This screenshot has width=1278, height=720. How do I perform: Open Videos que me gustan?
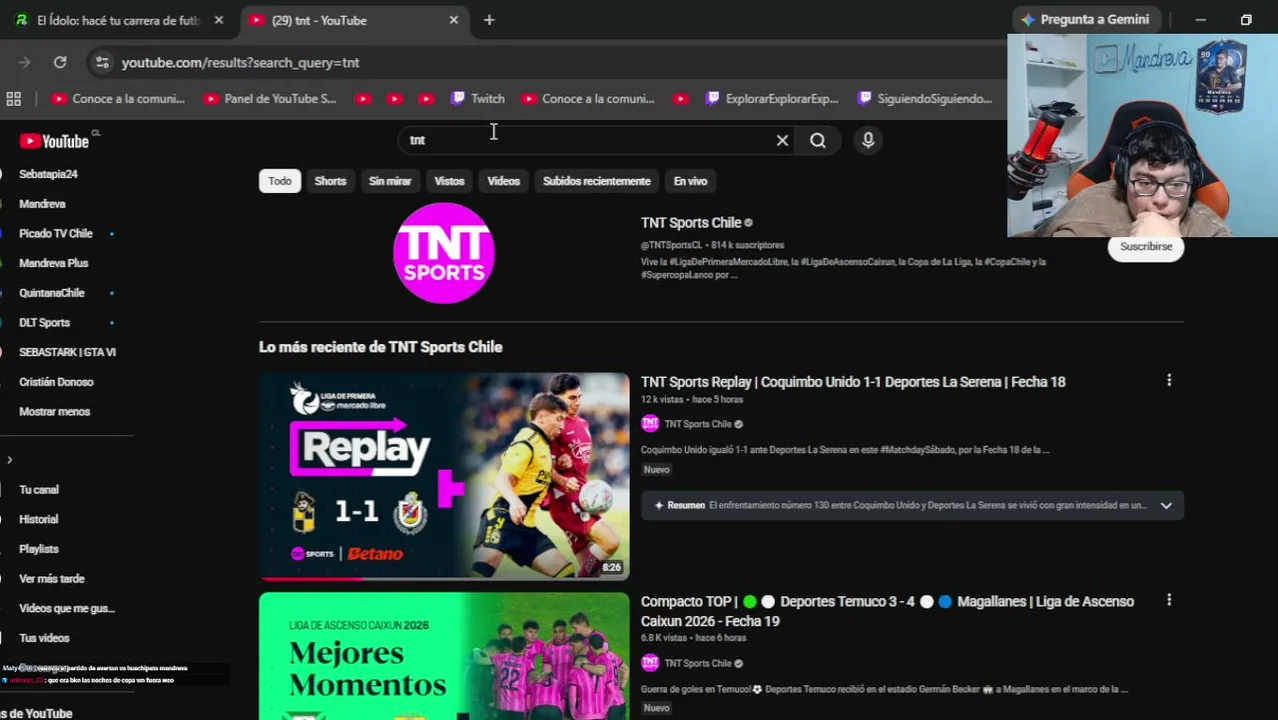click(x=67, y=608)
